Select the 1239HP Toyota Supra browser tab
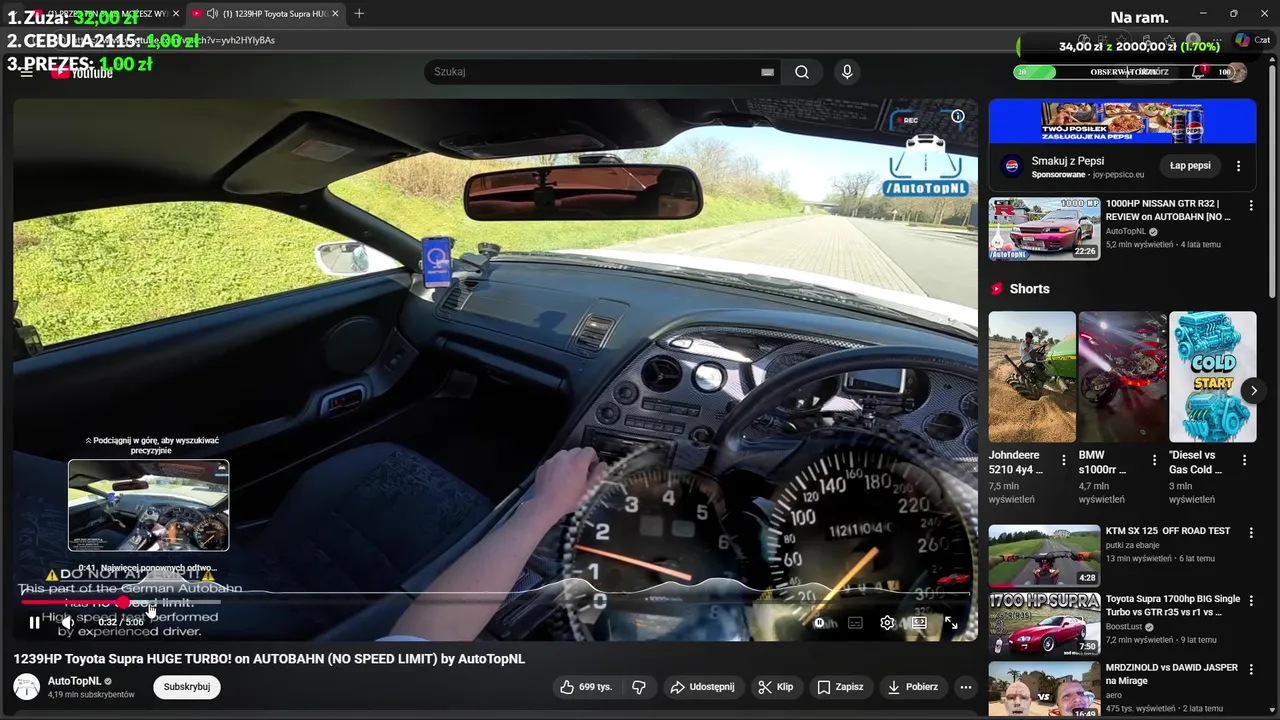 (265, 13)
